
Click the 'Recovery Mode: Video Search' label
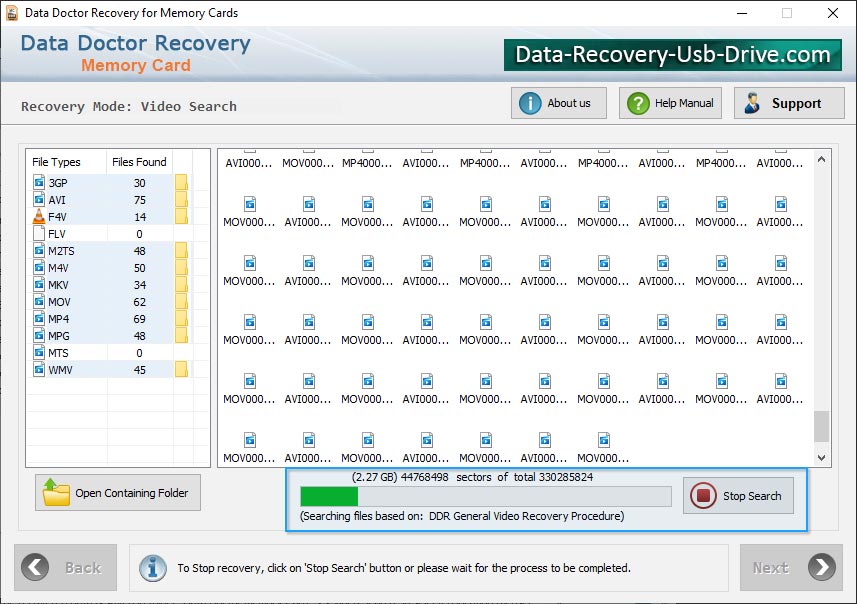(x=129, y=106)
